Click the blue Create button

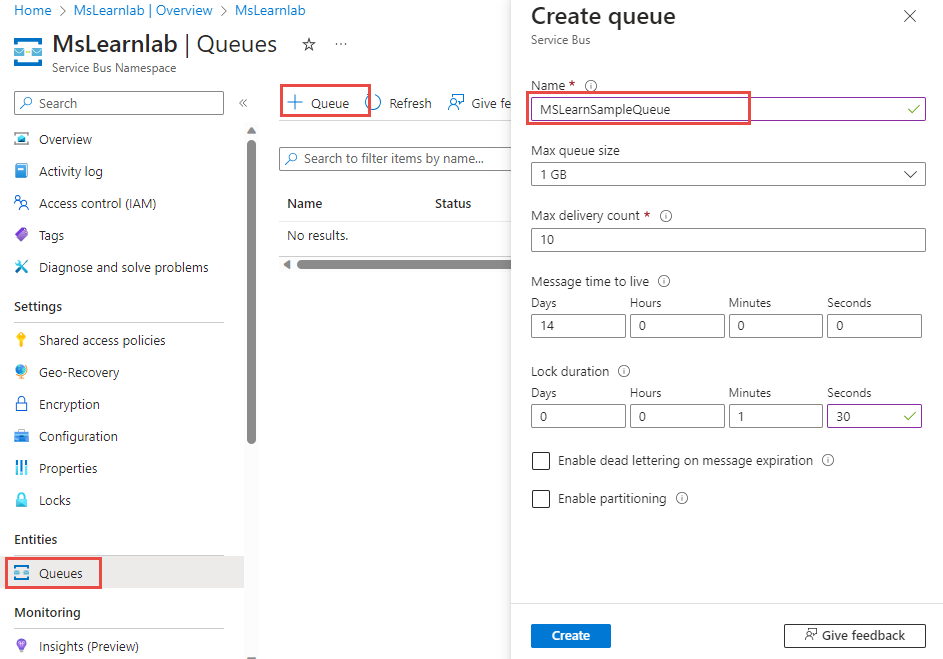point(571,636)
